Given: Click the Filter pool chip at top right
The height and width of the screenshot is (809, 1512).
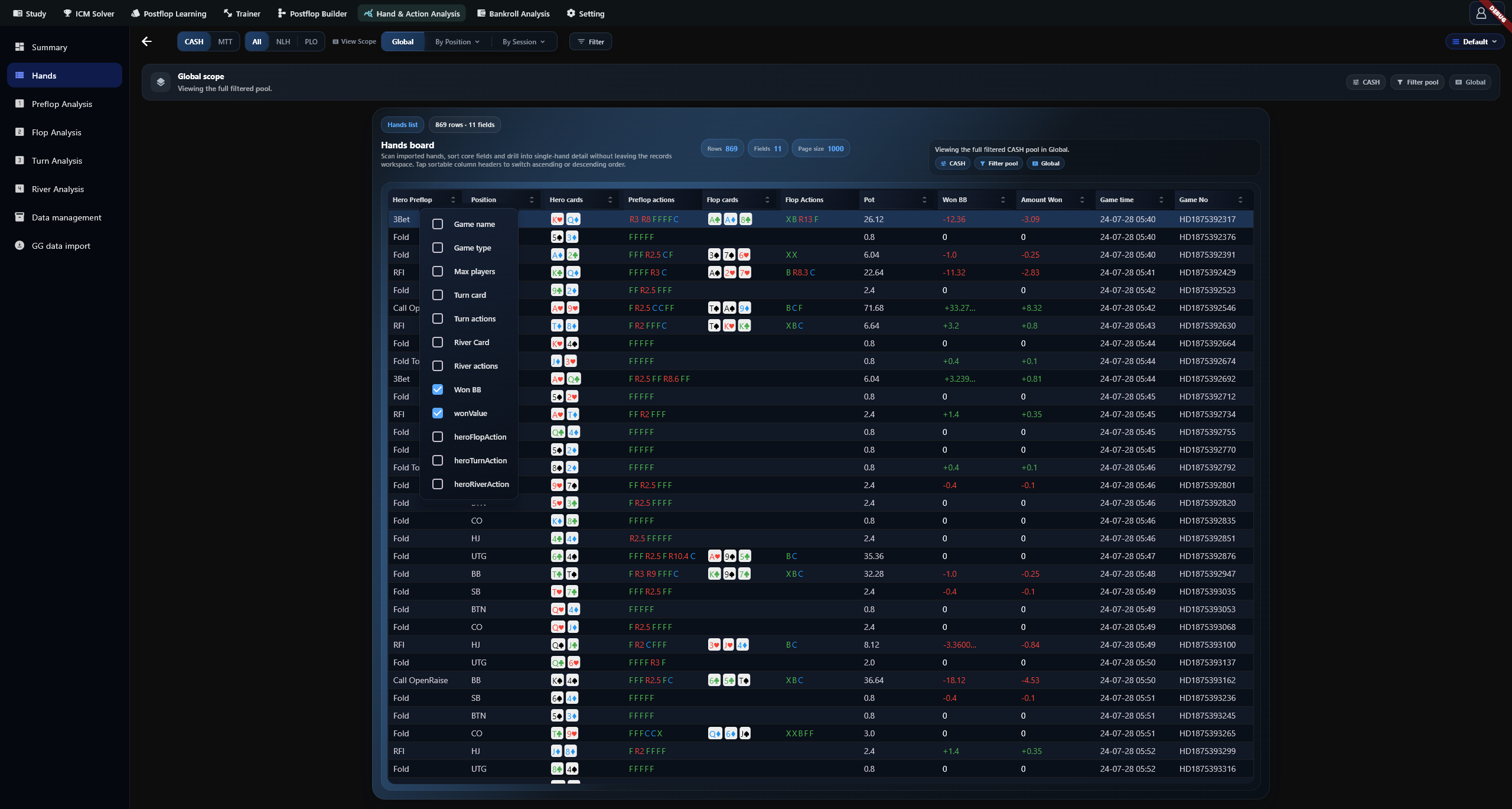Looking at the screenshot, I should click(1417, 82).
